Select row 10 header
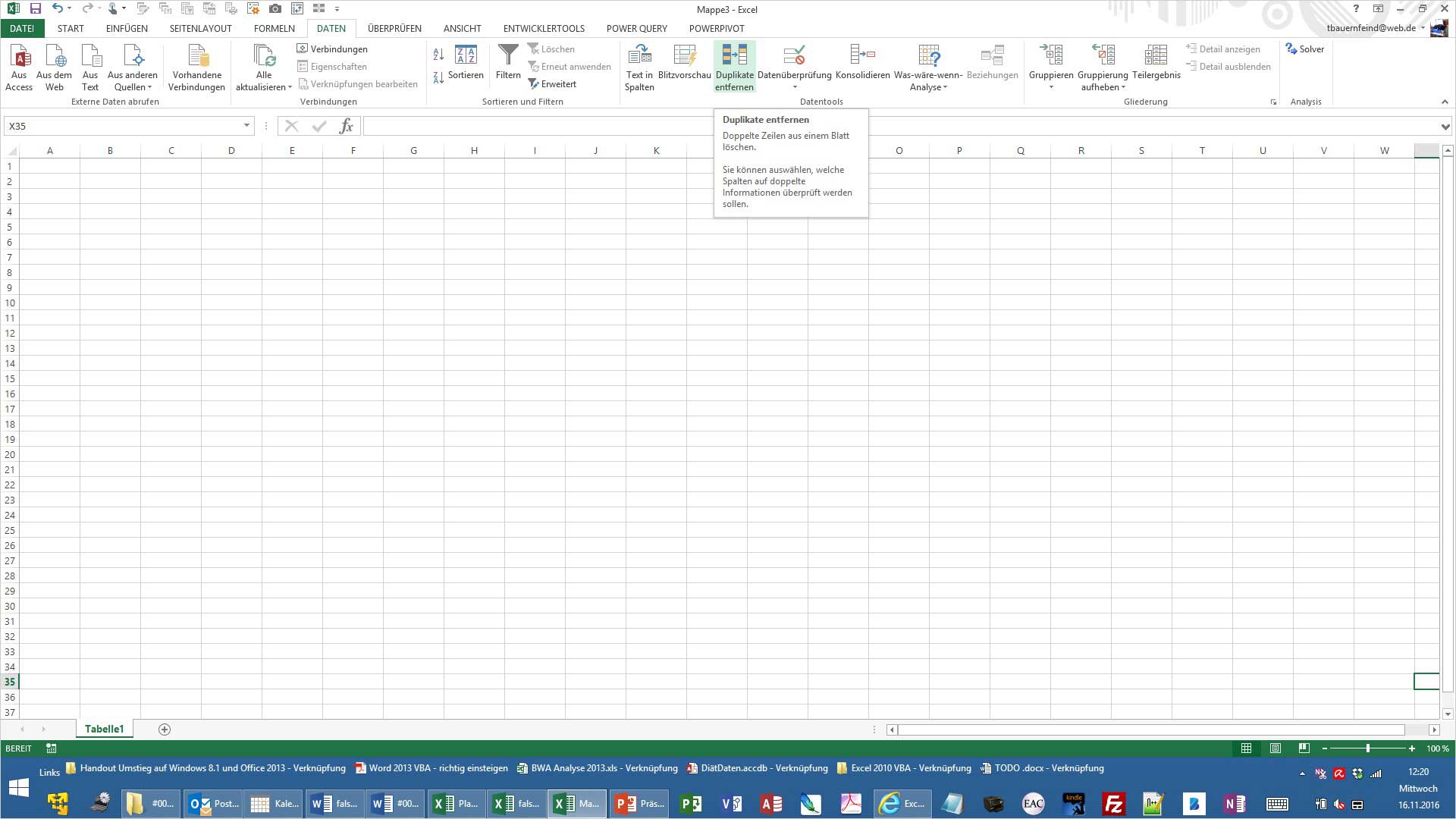The height and width of the screenshot is (819, 1456). [x=10, y=303]
